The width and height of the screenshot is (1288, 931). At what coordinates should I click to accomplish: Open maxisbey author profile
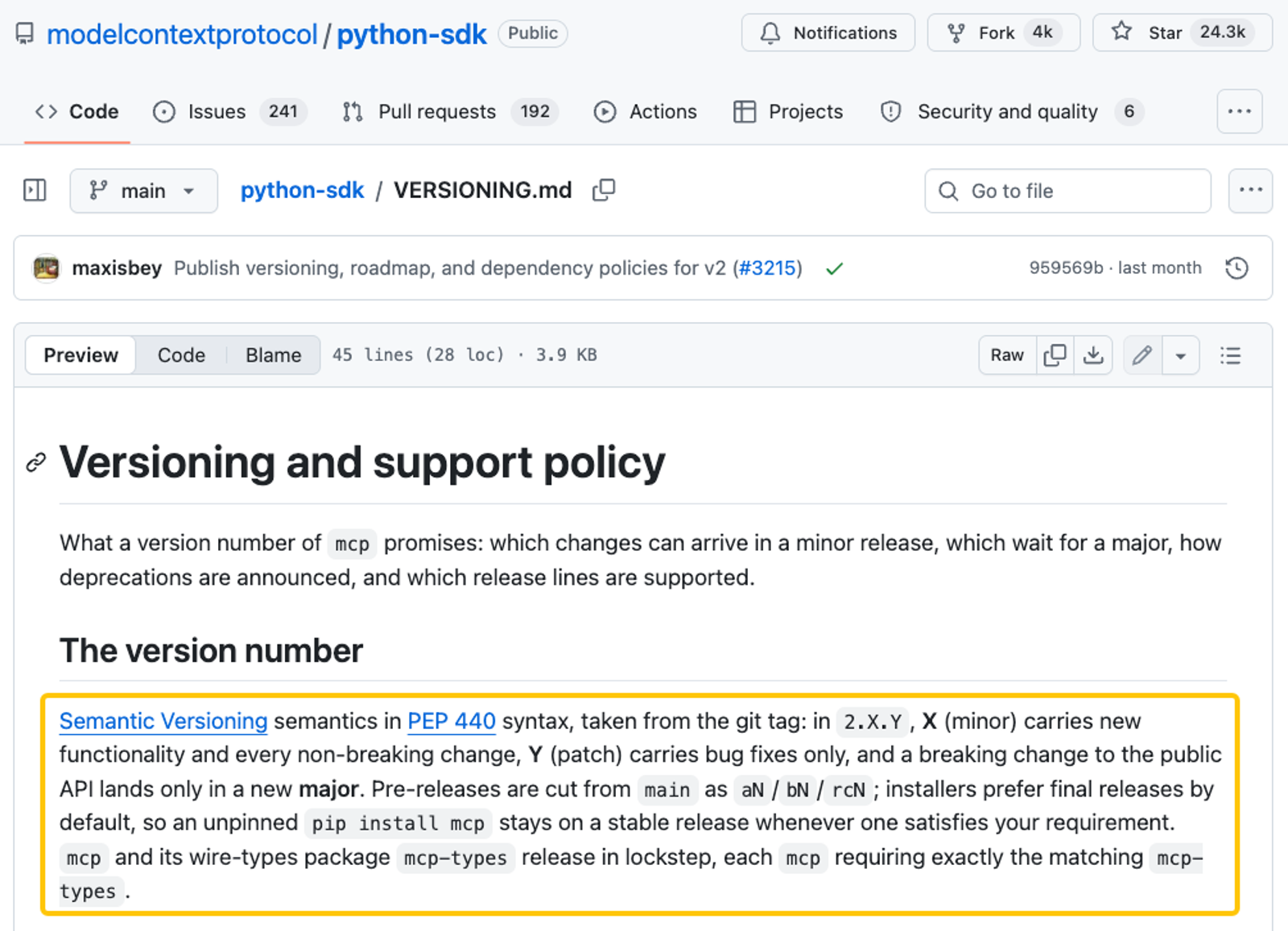click(117, 268)
